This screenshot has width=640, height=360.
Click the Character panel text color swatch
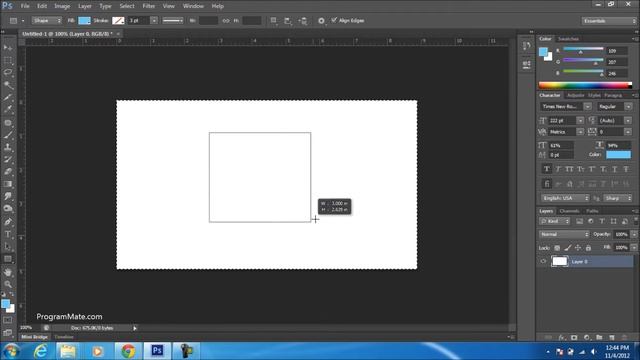pyautogui.click(x=618, y=155)
